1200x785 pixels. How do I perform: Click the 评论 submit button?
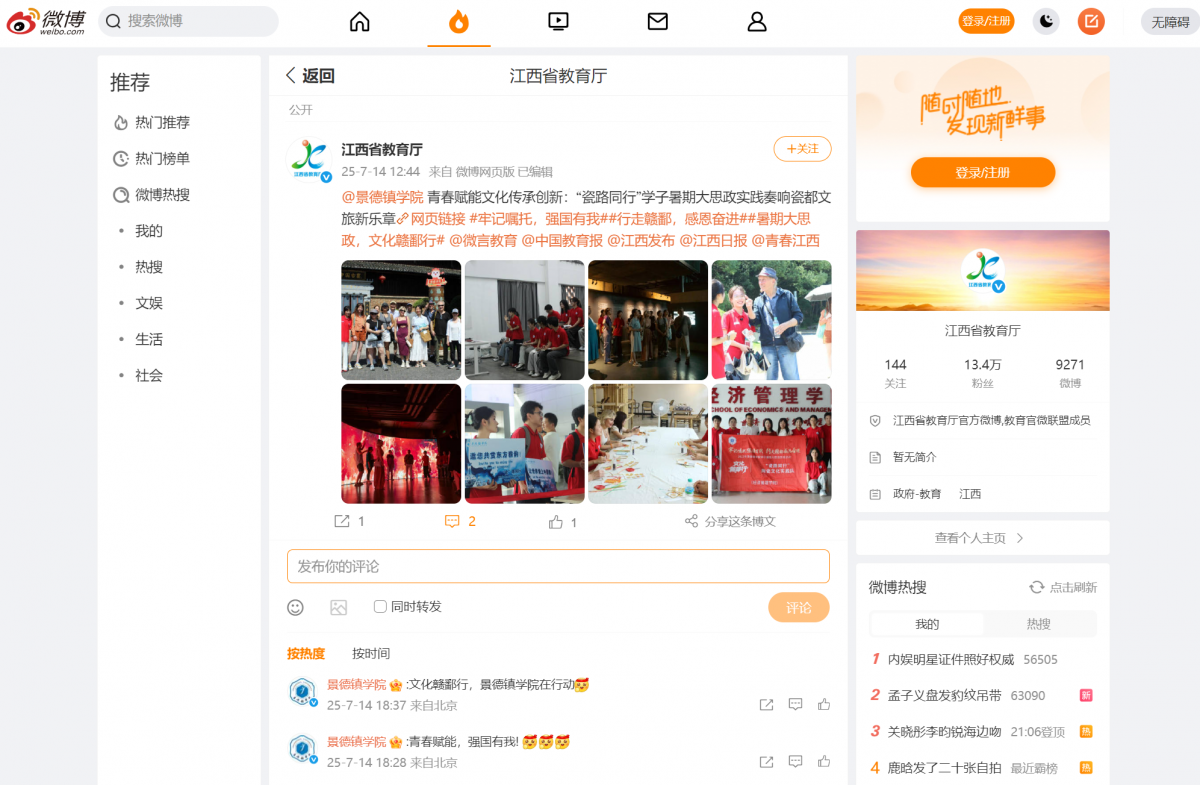point(799,608)
